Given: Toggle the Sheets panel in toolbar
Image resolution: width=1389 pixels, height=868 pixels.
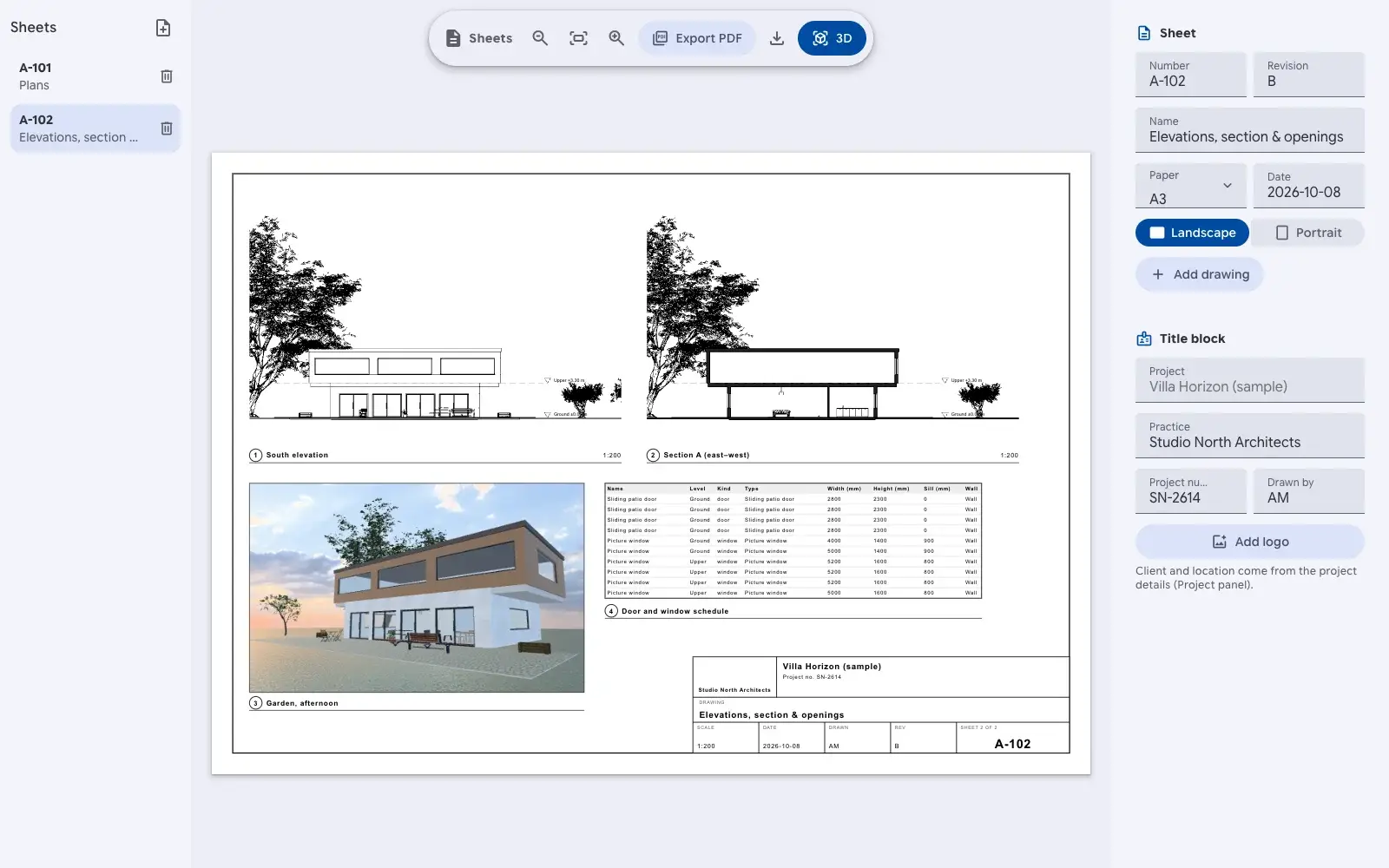Looking at the screenshot, I should pyautogui.click(x=479, y=38).
